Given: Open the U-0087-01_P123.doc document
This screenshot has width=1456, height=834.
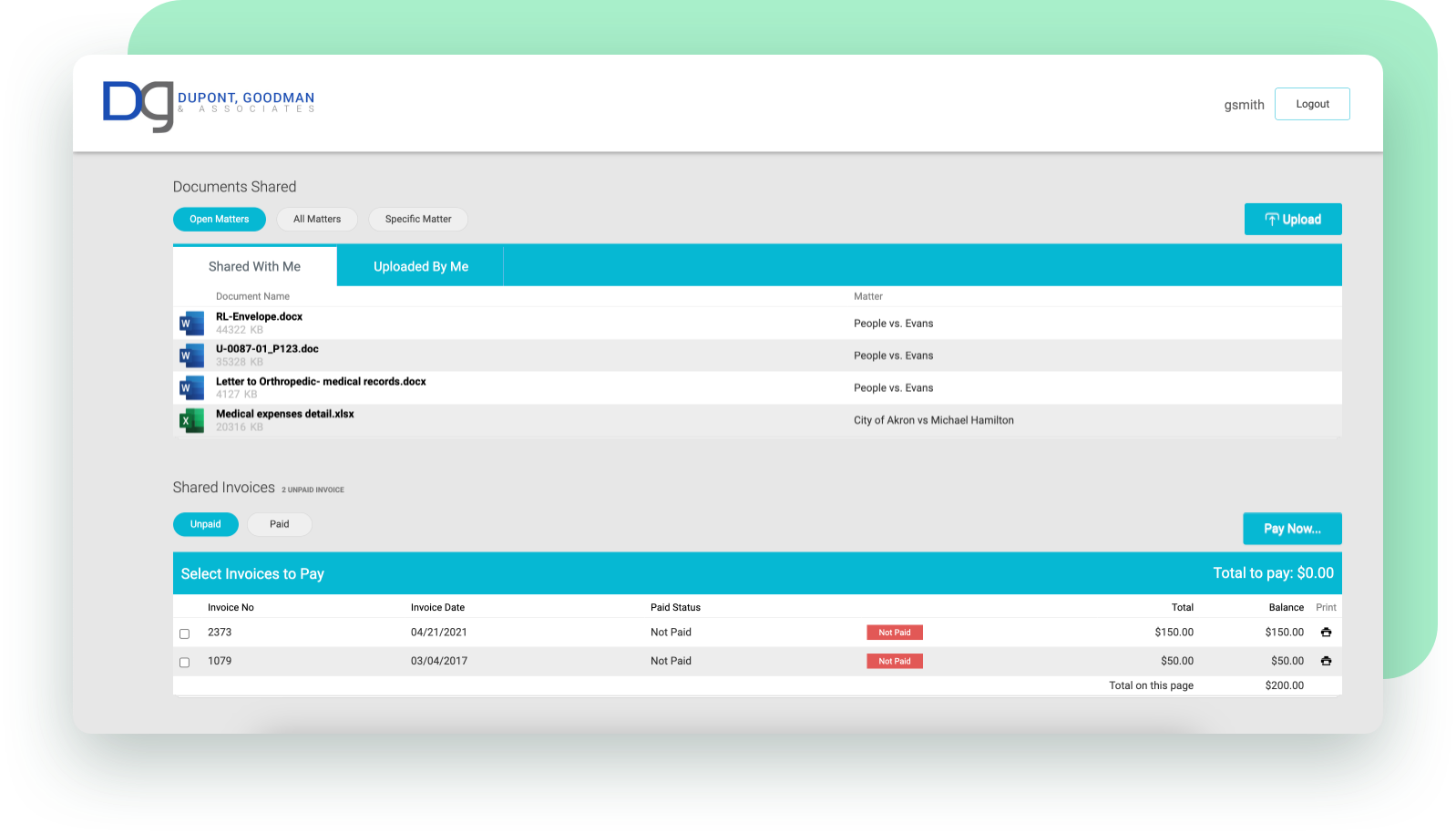Looking at the screenshot, I should click(x=268, y=349).
